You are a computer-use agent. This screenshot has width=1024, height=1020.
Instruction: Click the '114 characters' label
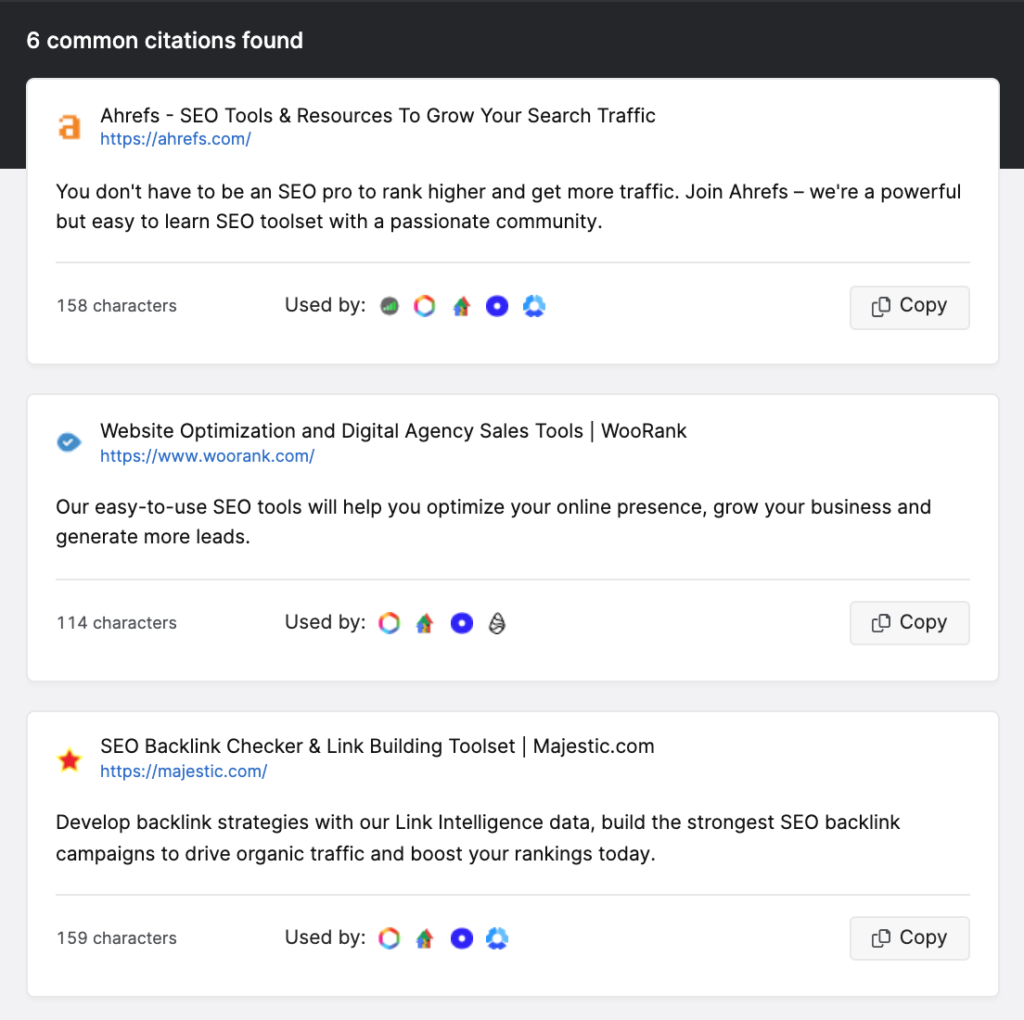(116, 623)
